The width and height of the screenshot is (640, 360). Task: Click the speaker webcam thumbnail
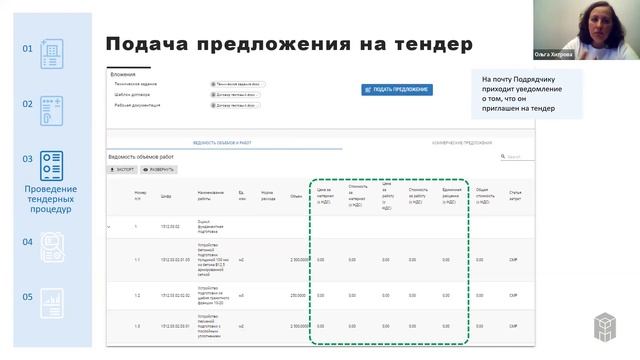point(587,30)
